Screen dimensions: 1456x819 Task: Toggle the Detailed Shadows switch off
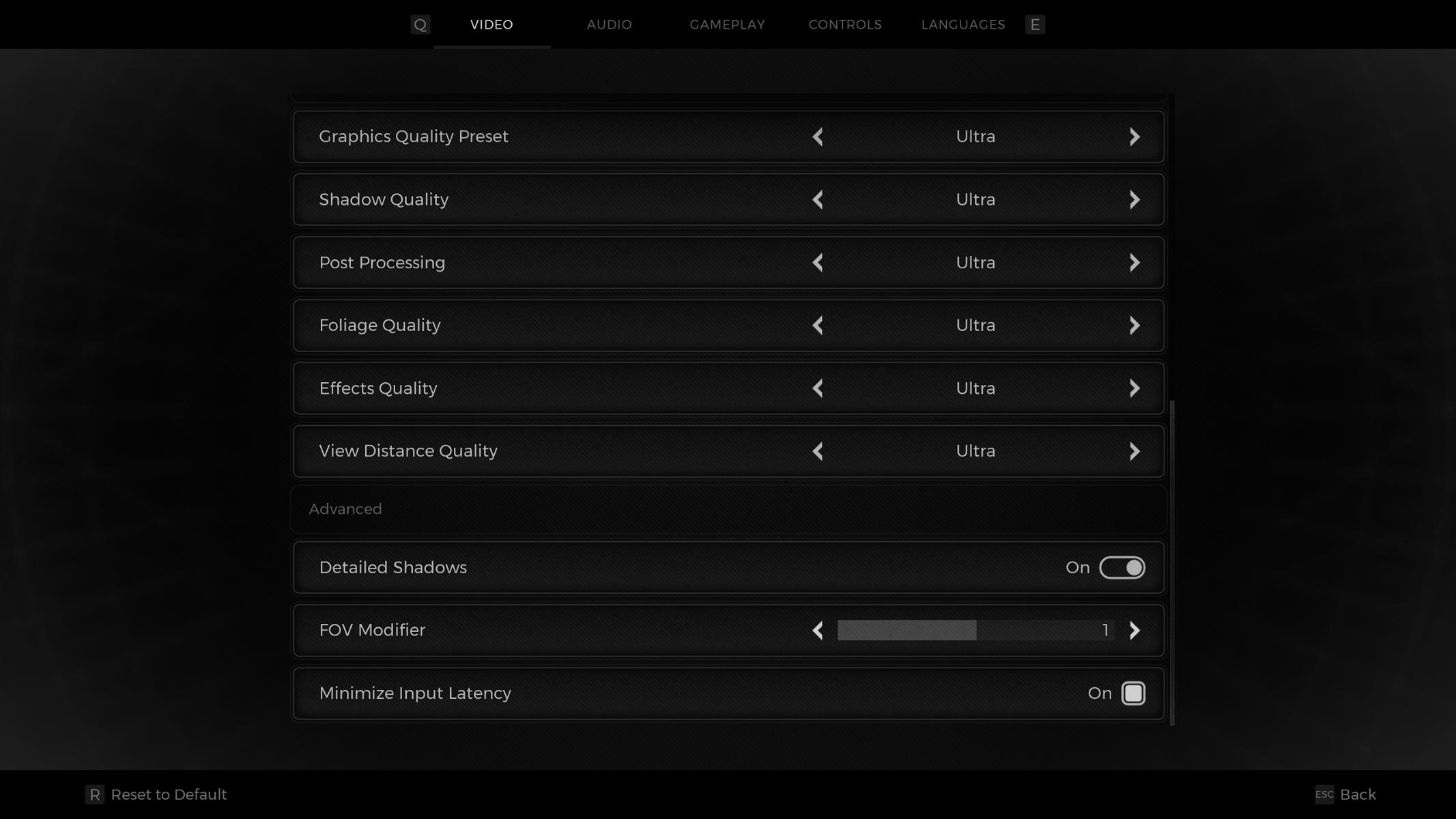click(1122, 568)
